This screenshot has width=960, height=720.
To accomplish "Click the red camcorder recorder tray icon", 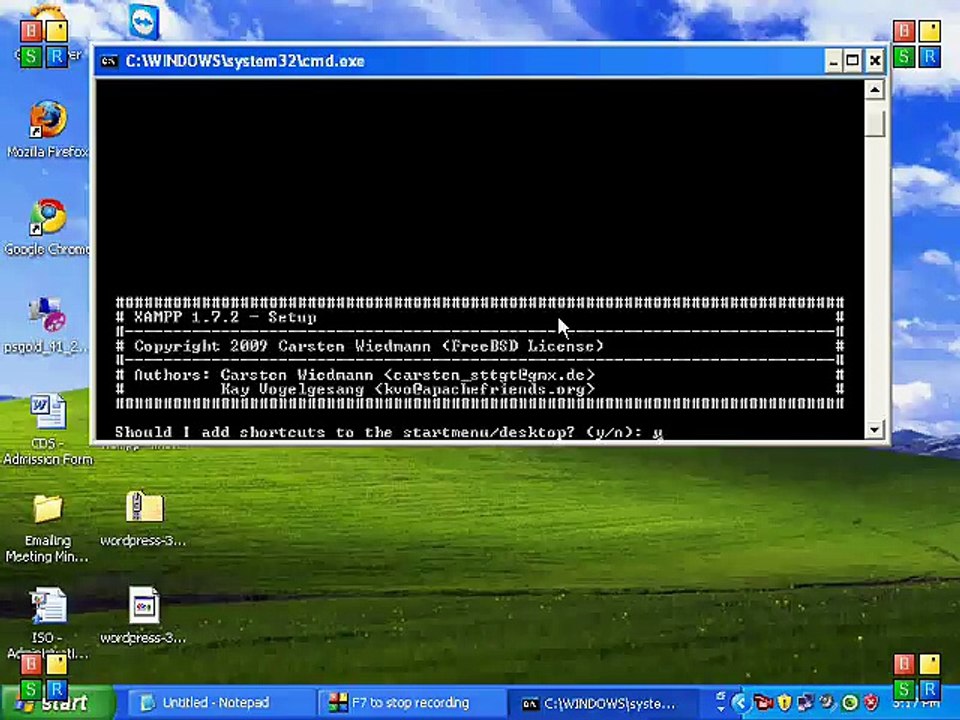I will 763,702.
